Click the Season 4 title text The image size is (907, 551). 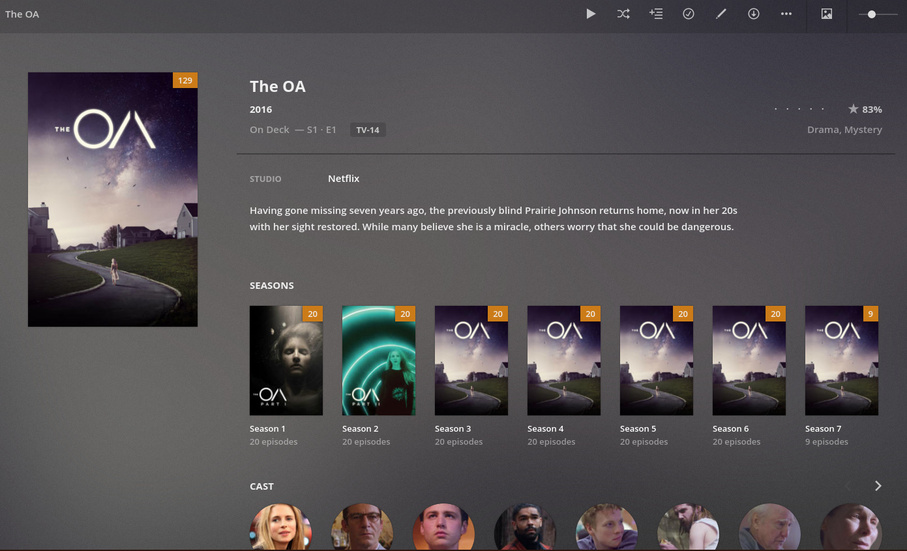545,428
